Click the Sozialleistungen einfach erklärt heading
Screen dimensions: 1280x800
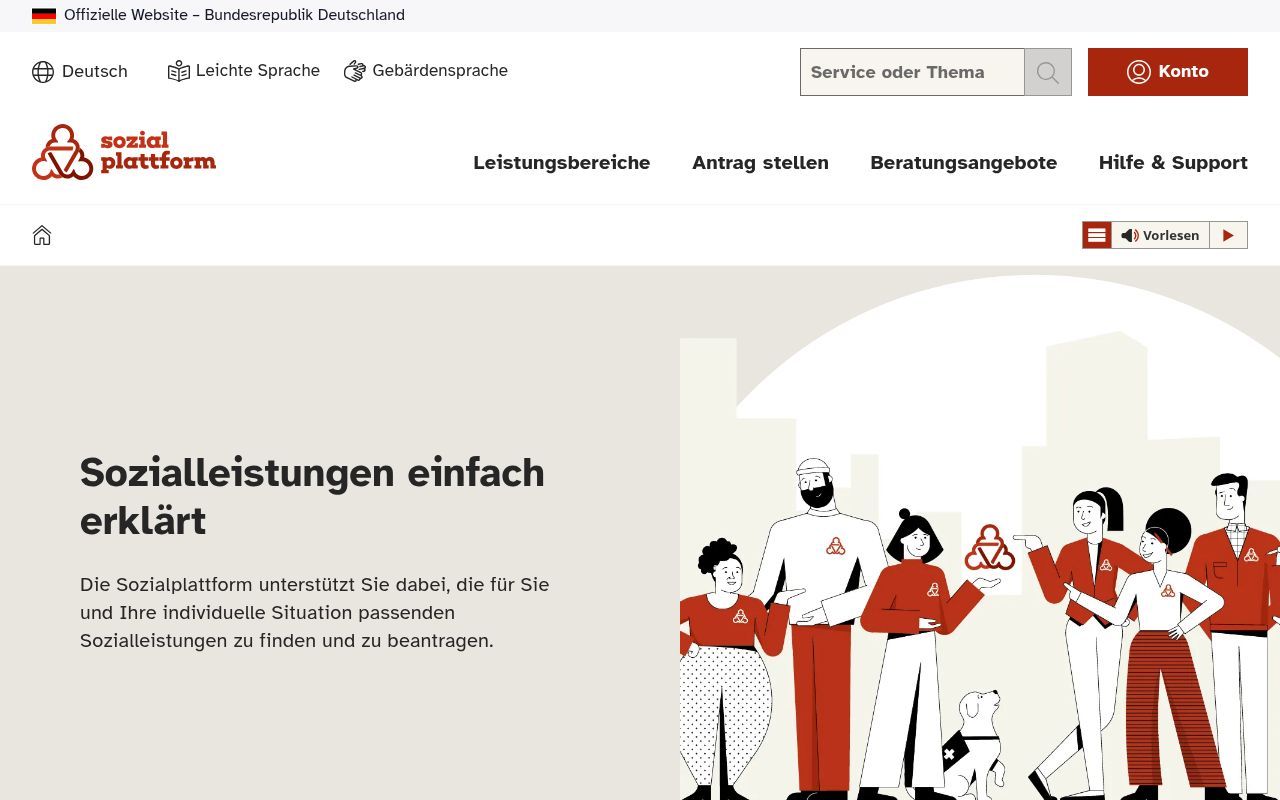coord(312,496)
